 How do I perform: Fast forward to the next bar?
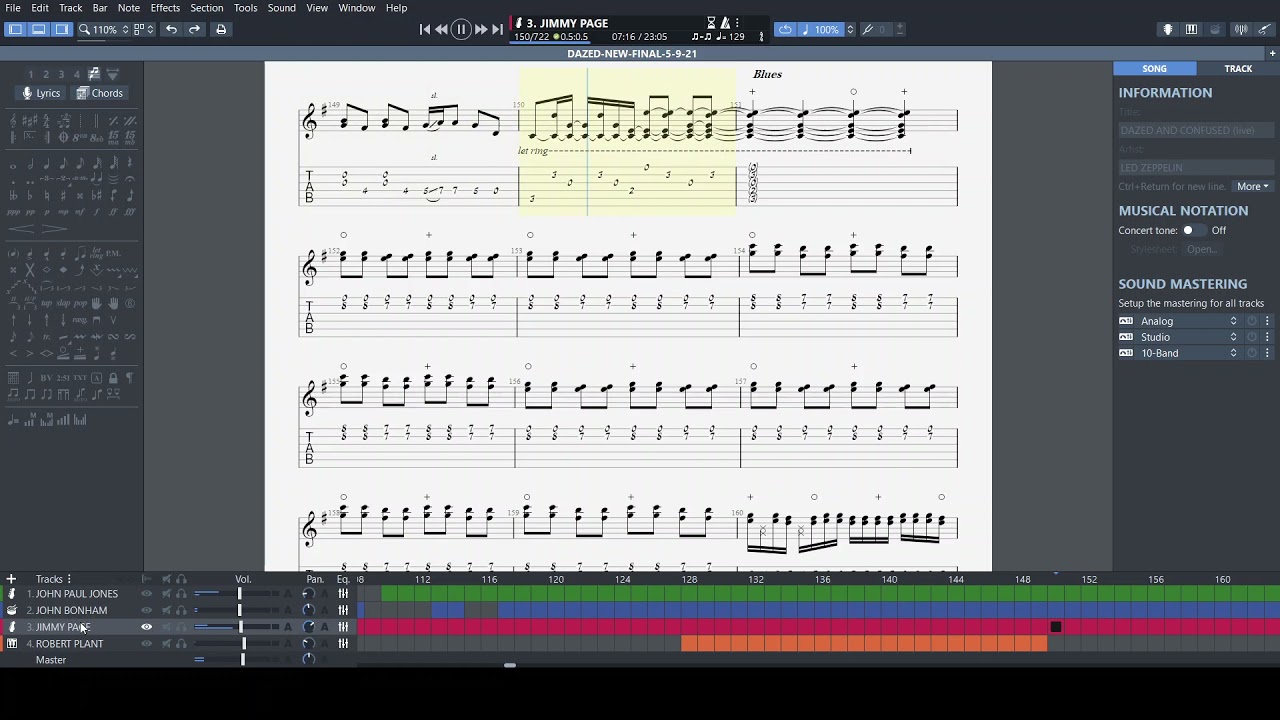481,29
